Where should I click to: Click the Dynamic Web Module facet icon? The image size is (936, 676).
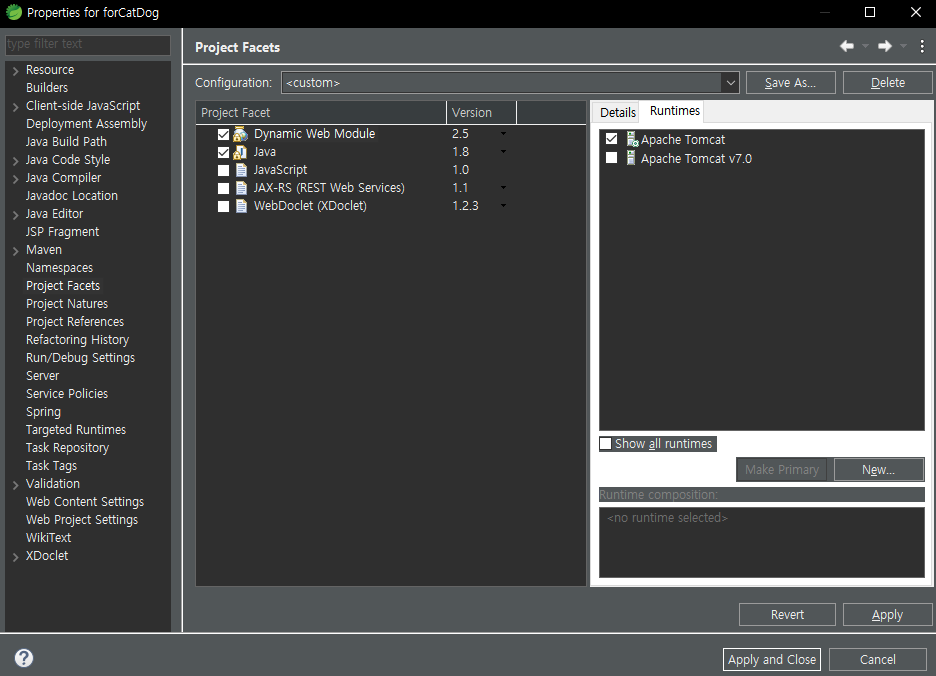(241, 134)
